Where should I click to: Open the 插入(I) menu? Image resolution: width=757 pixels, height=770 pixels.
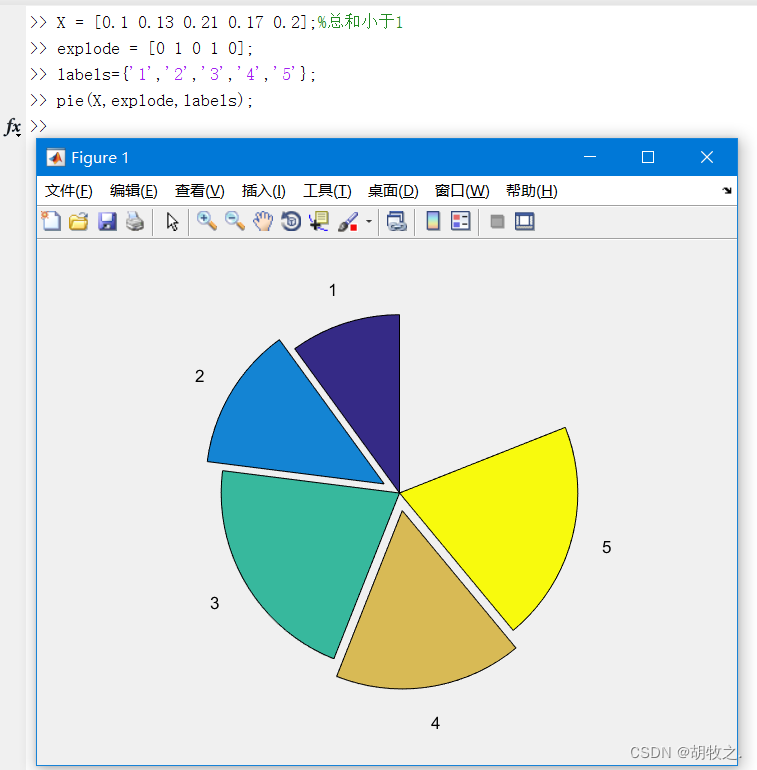point(264,191)
